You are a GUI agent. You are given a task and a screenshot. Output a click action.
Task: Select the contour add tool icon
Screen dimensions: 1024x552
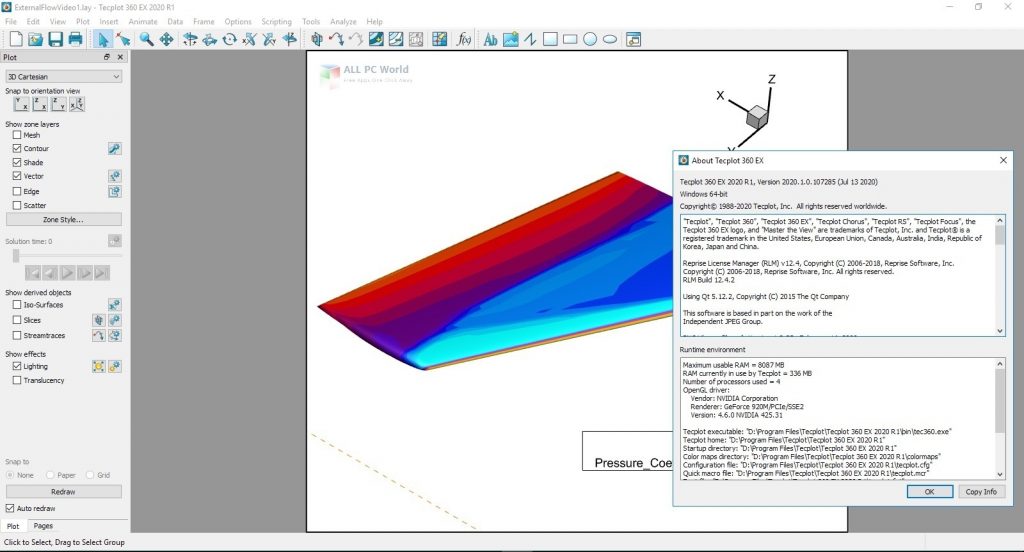click(376, 39)
